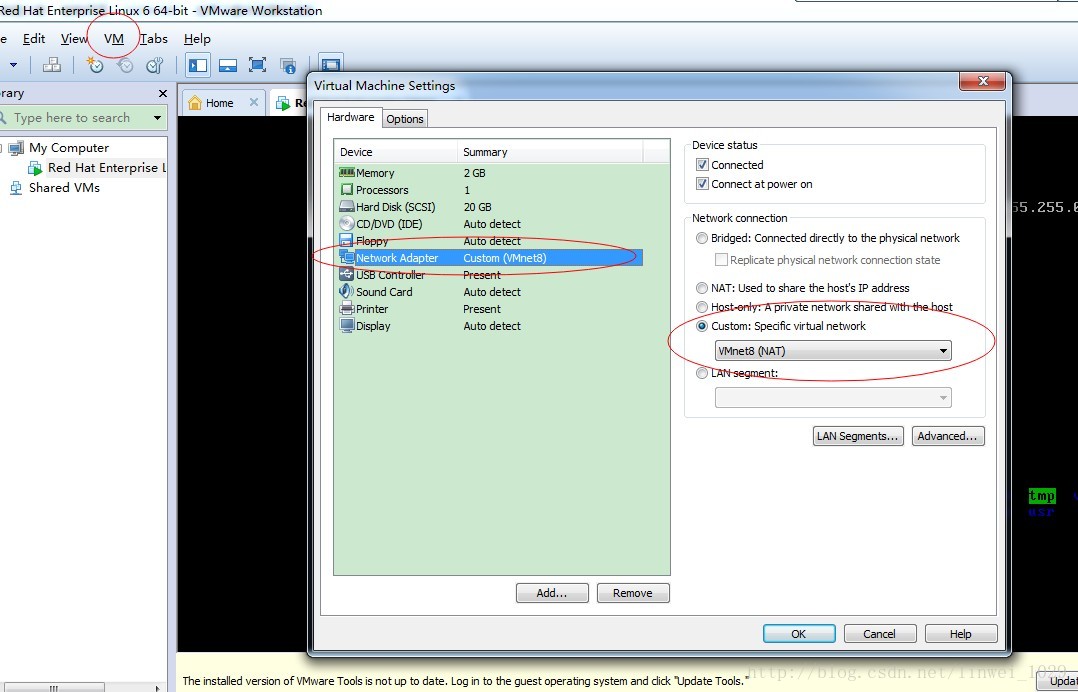Collapse the My Computer tree node
1078x692 pixels.
[2, 148]
